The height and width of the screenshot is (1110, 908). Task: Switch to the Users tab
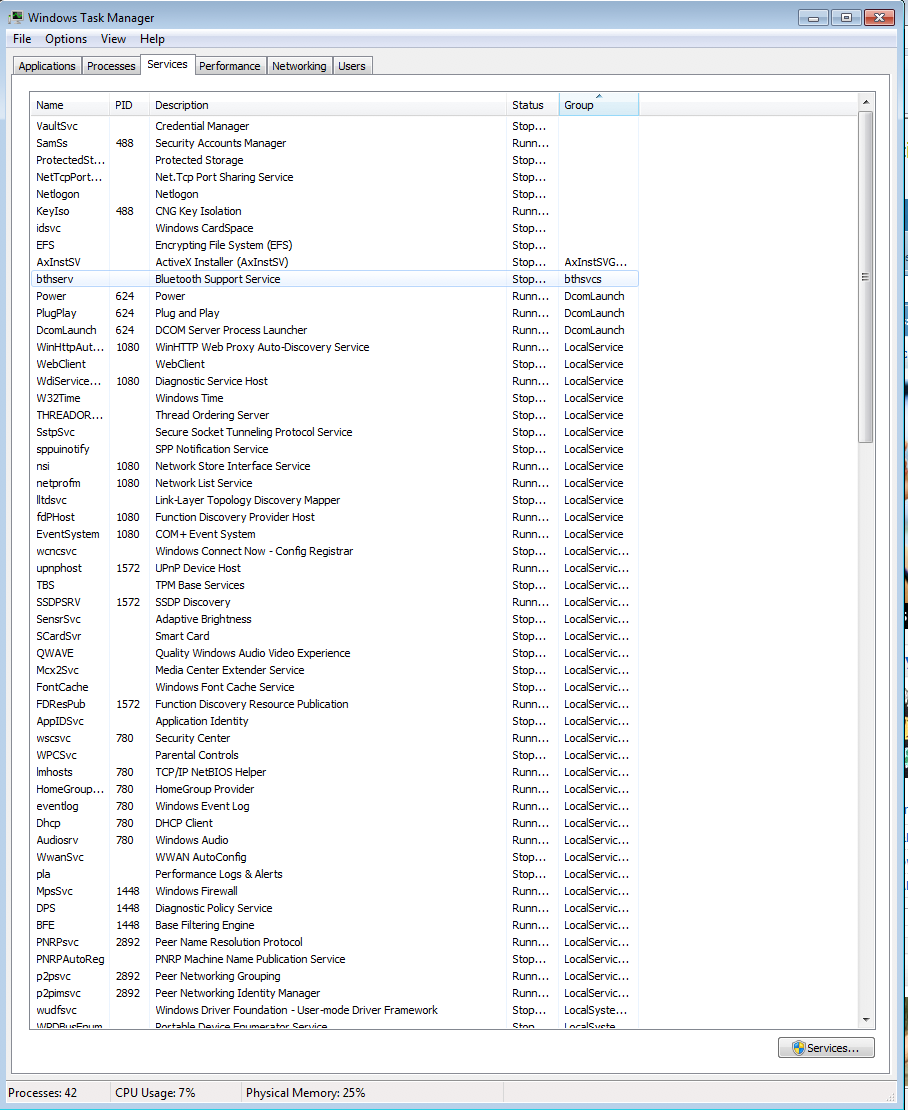[352, 66]
